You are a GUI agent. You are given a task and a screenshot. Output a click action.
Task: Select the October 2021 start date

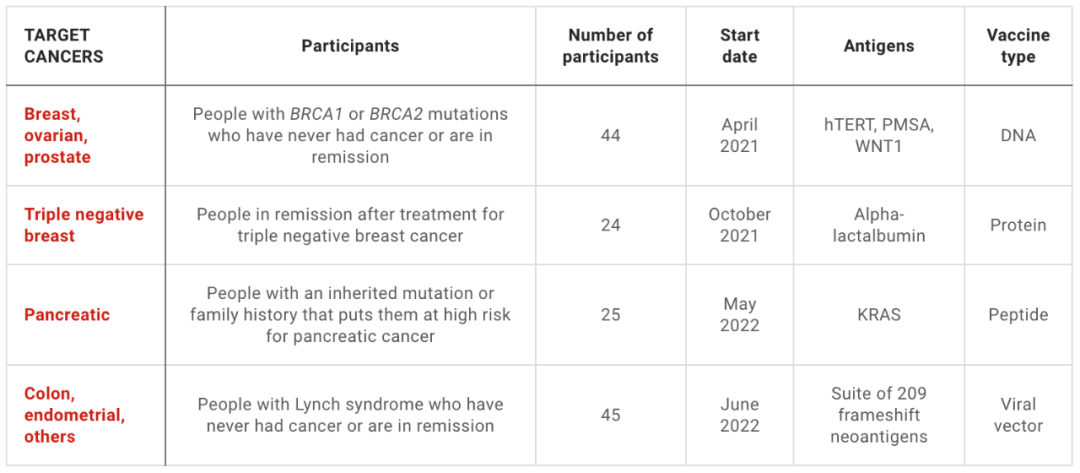740,225
